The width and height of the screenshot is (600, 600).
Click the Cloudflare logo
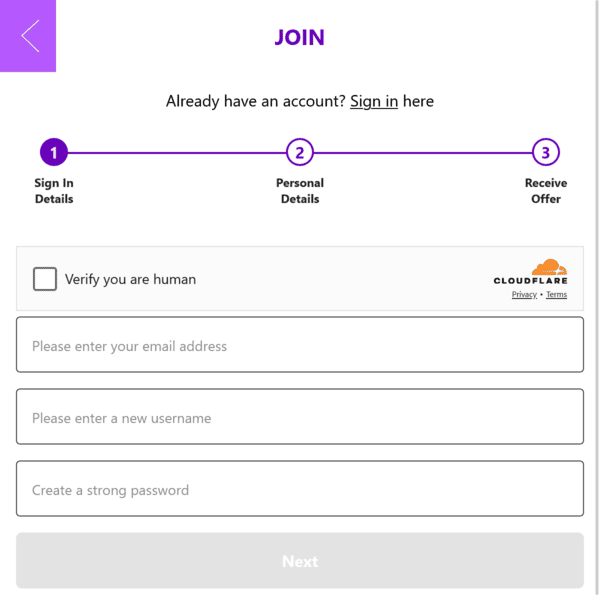pyautogui.click(x=530, y=272)
